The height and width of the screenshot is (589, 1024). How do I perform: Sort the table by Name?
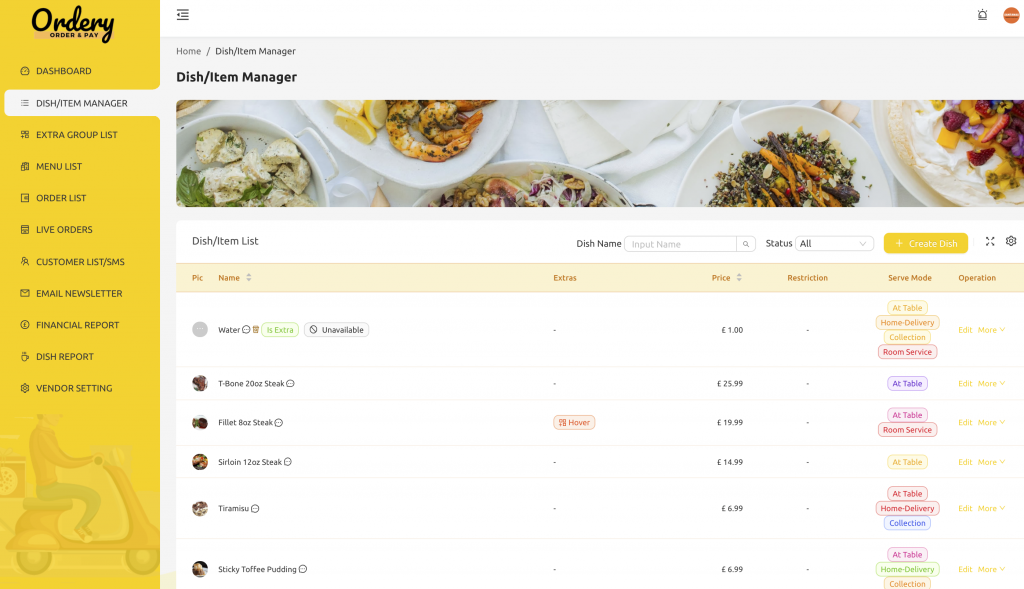[249, 278]
